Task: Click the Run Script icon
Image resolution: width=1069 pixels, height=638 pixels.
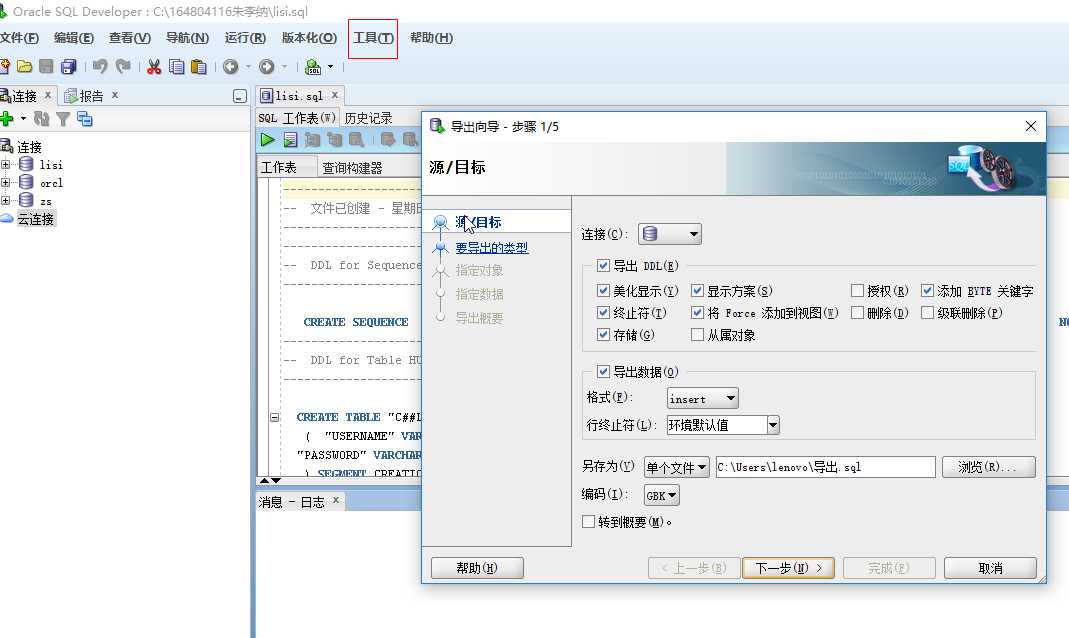Action: pos(290,140)
